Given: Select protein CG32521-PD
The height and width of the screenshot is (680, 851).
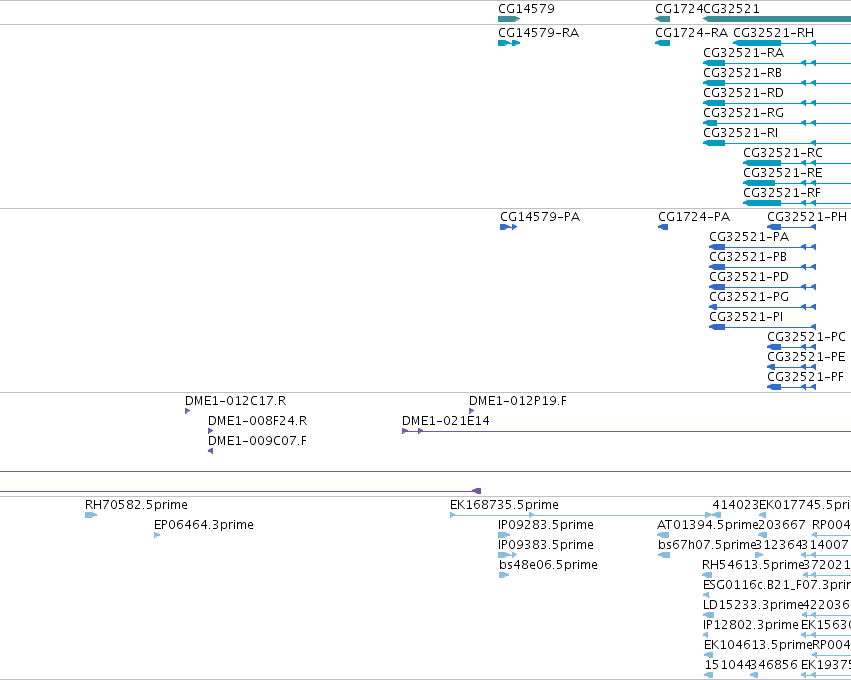Looking at the screenshot, I should pos(749,277).
